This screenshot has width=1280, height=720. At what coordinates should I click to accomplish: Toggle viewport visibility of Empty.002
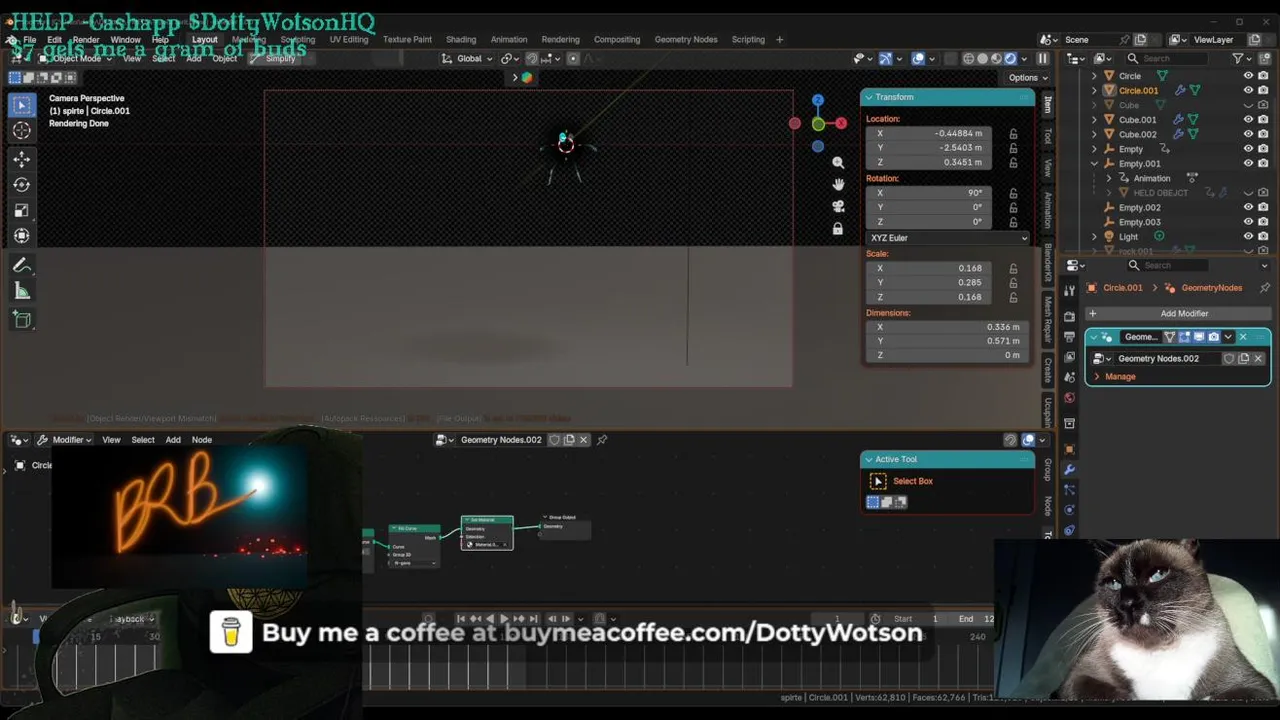click(x=1248, y=208)
